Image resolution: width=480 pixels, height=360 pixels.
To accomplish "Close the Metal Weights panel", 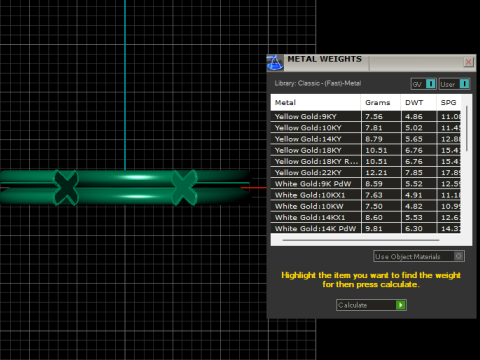I will point(468,62).
